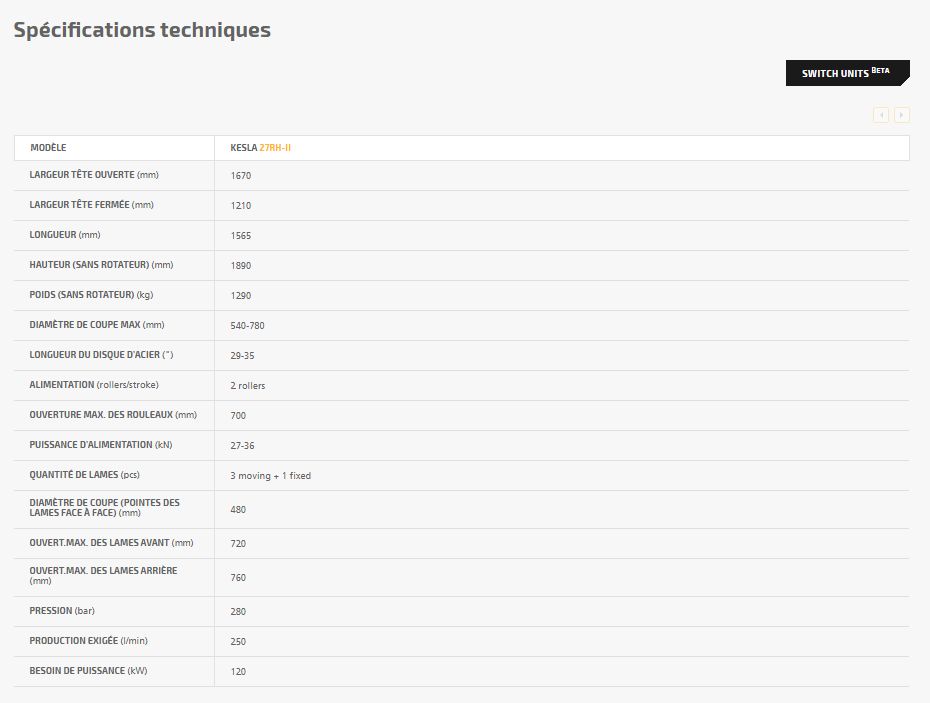Select the Pression (bar) row label
This screenshot has height=703, width=930.
point(62,611)
